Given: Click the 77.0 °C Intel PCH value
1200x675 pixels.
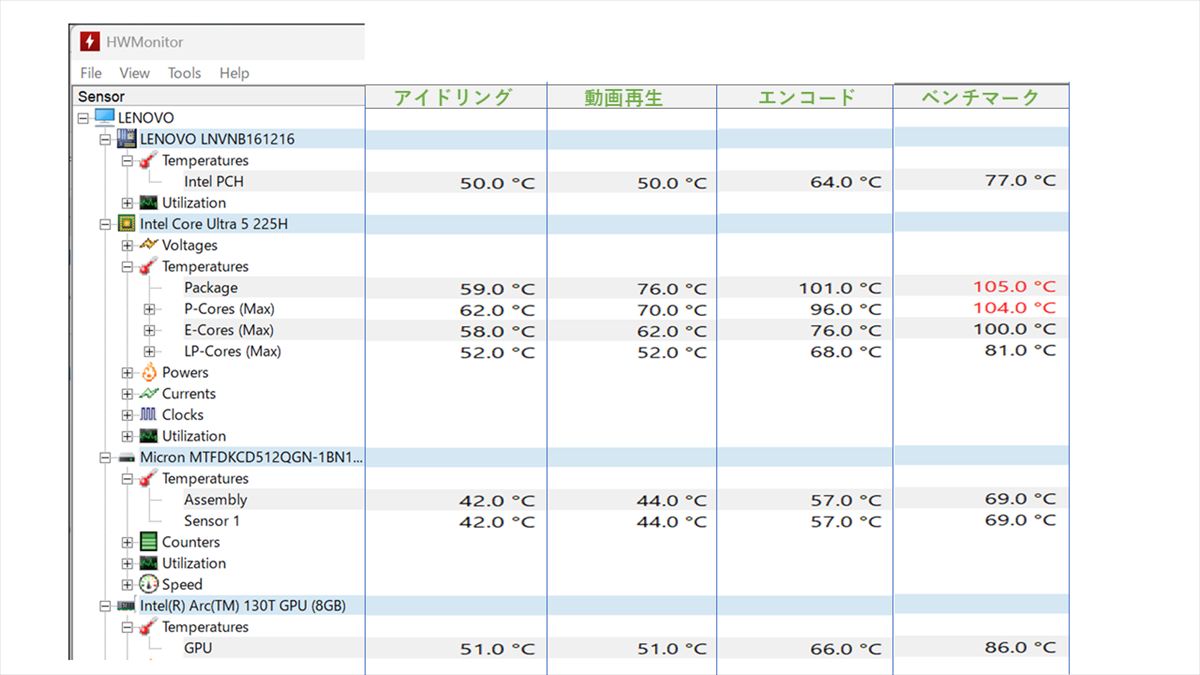Looking at the screenshot, I should coord(1020,181).
